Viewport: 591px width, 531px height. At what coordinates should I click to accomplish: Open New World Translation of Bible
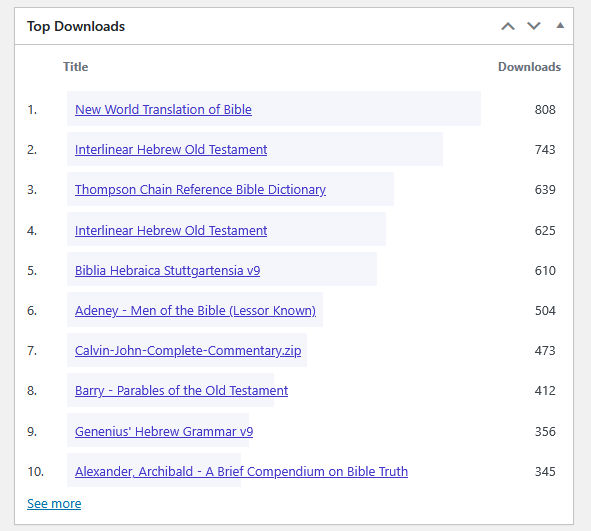(x=163, y=109)
